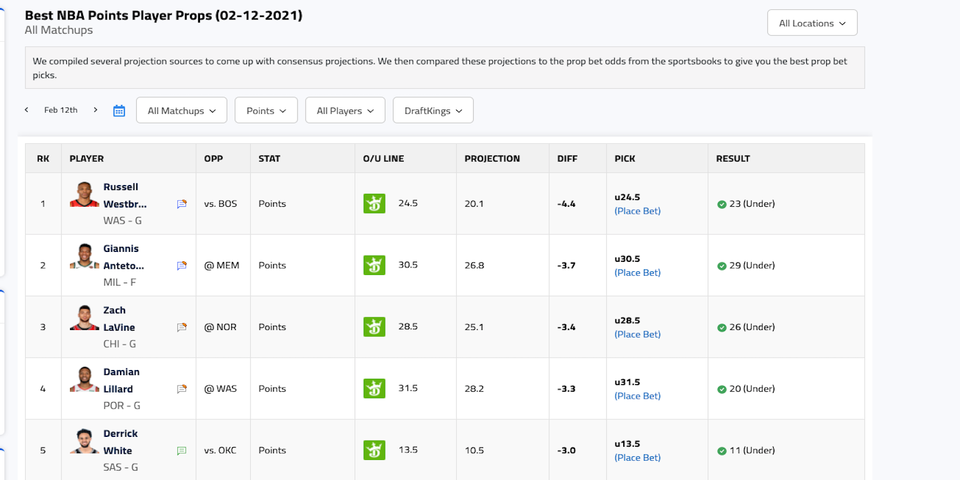Open the All Locations dropdown
The width and height of the screenshot is (960, 480).
click(812, 23)
